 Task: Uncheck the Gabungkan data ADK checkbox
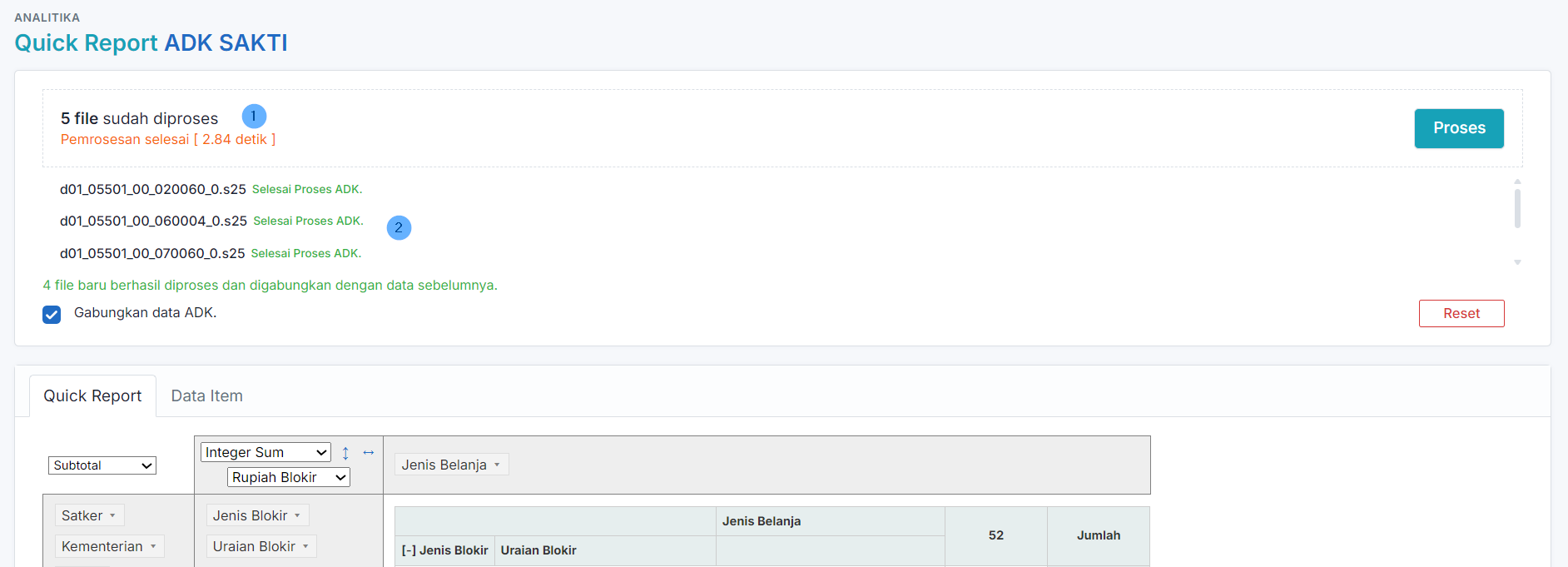pyautogui.click(x=52, y=314)
